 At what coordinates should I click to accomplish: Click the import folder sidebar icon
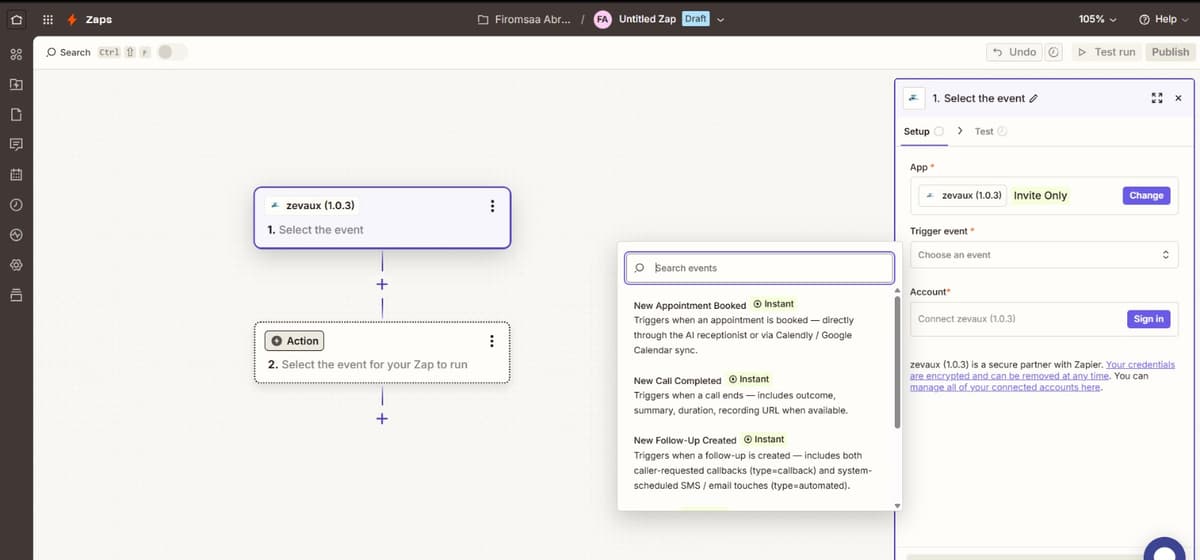click(x=16, y=84)
